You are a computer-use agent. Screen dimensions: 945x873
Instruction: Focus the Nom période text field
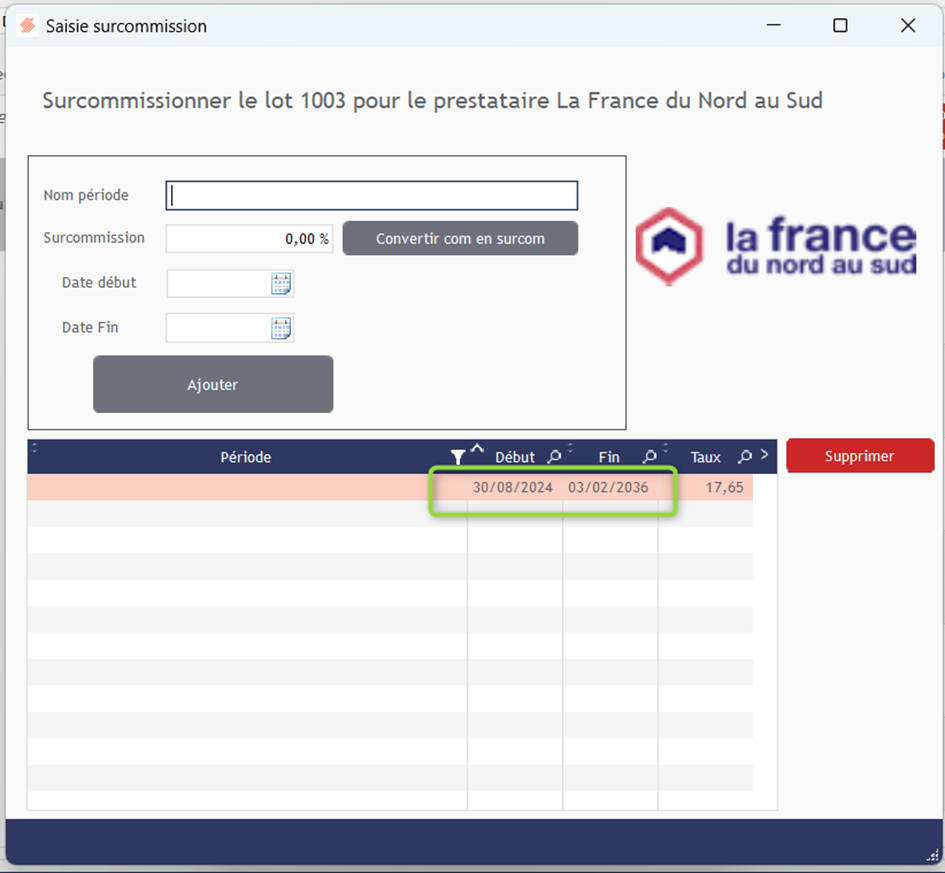tap(372, 196)
